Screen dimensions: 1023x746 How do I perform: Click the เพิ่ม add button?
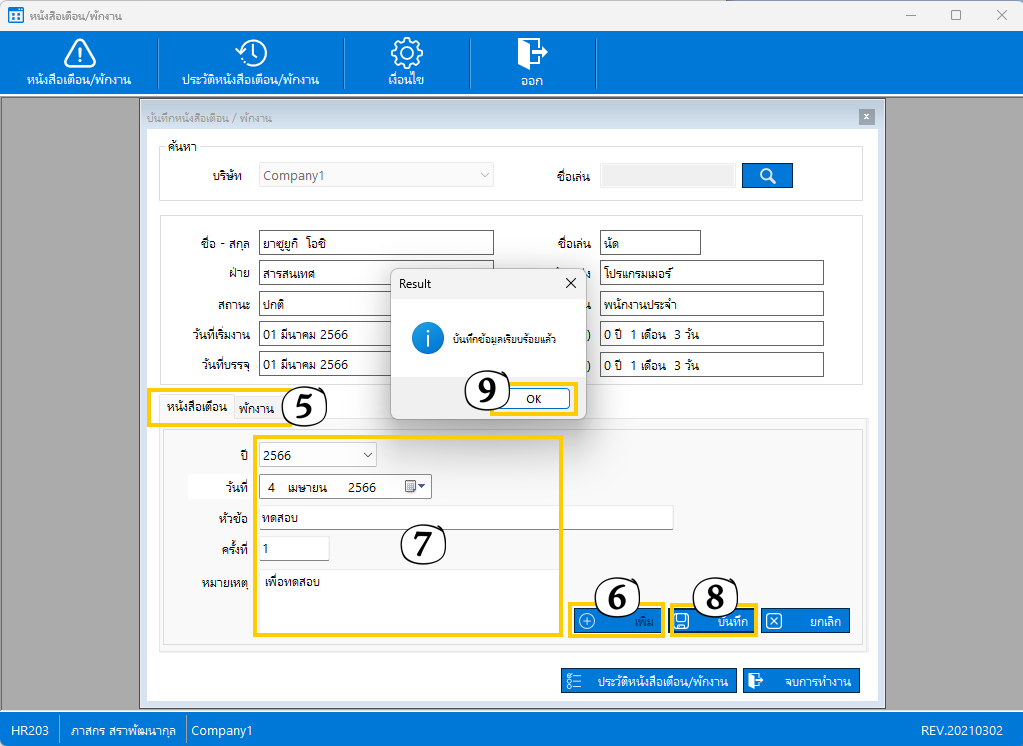click(617, 621)
